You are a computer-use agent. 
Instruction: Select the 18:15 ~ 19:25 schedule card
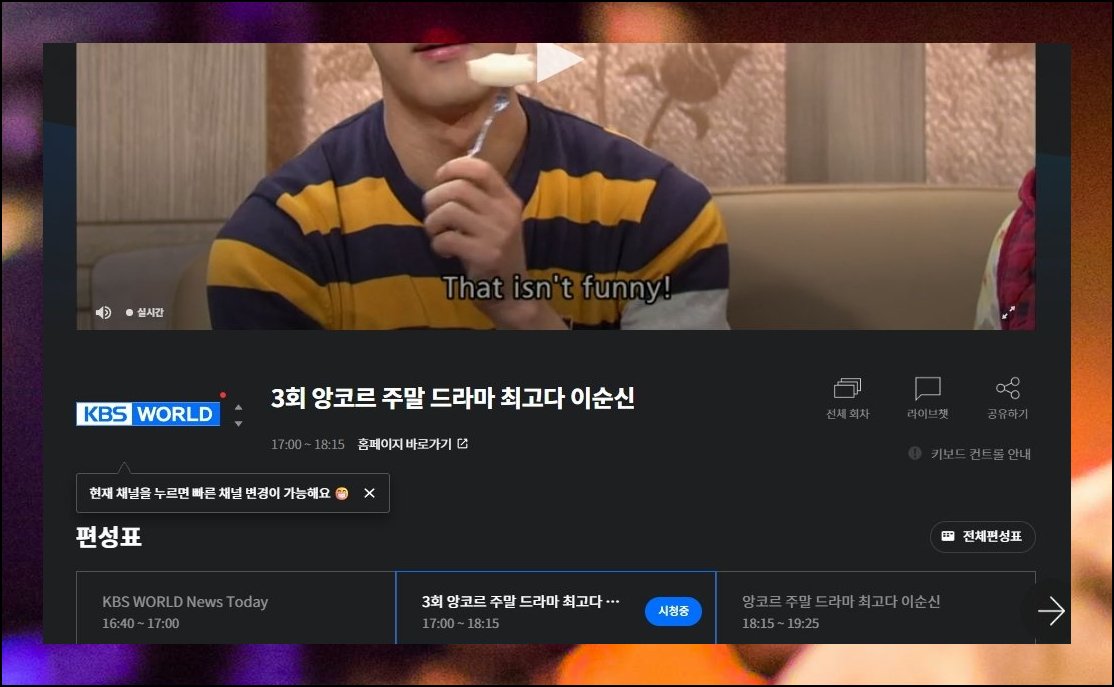(x=875, y=608)
